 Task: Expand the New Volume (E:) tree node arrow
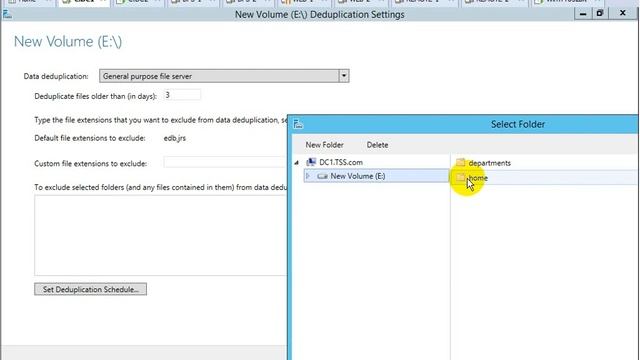(308, 176)
